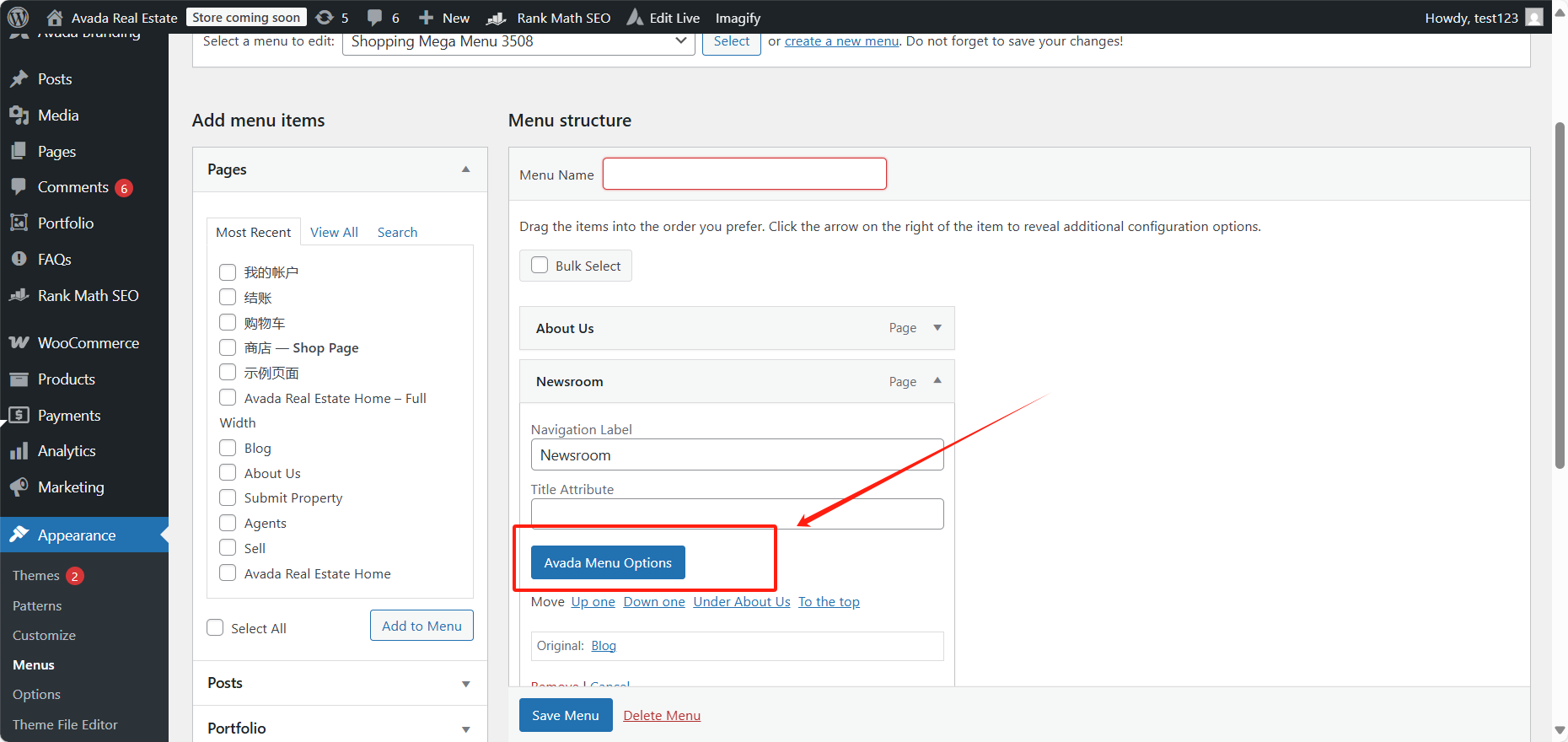1568x742 pixels.
Task: Enable the Bulk Select checkbox
Action: click(x=540, y=266)
